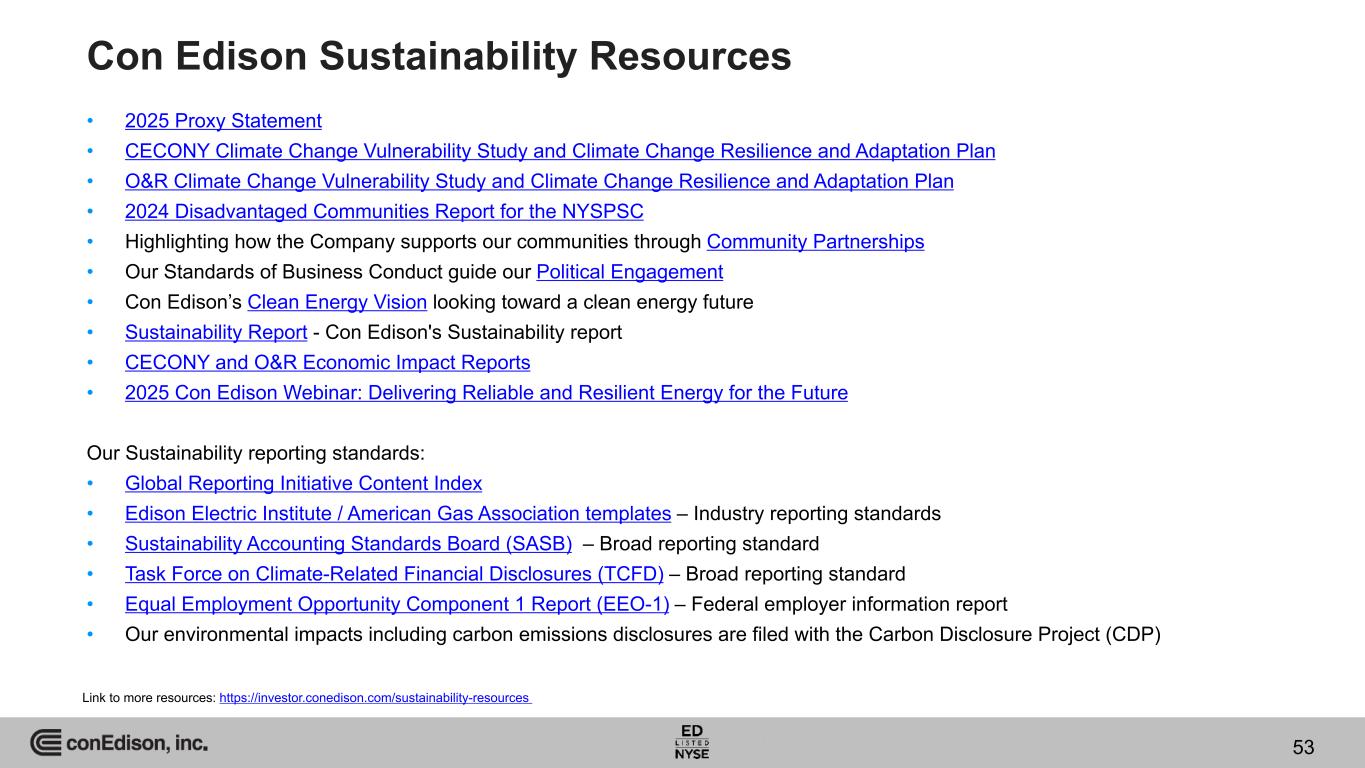
Task: Click the ED Listed NYSE badge
Action: [x=692, y=742]
